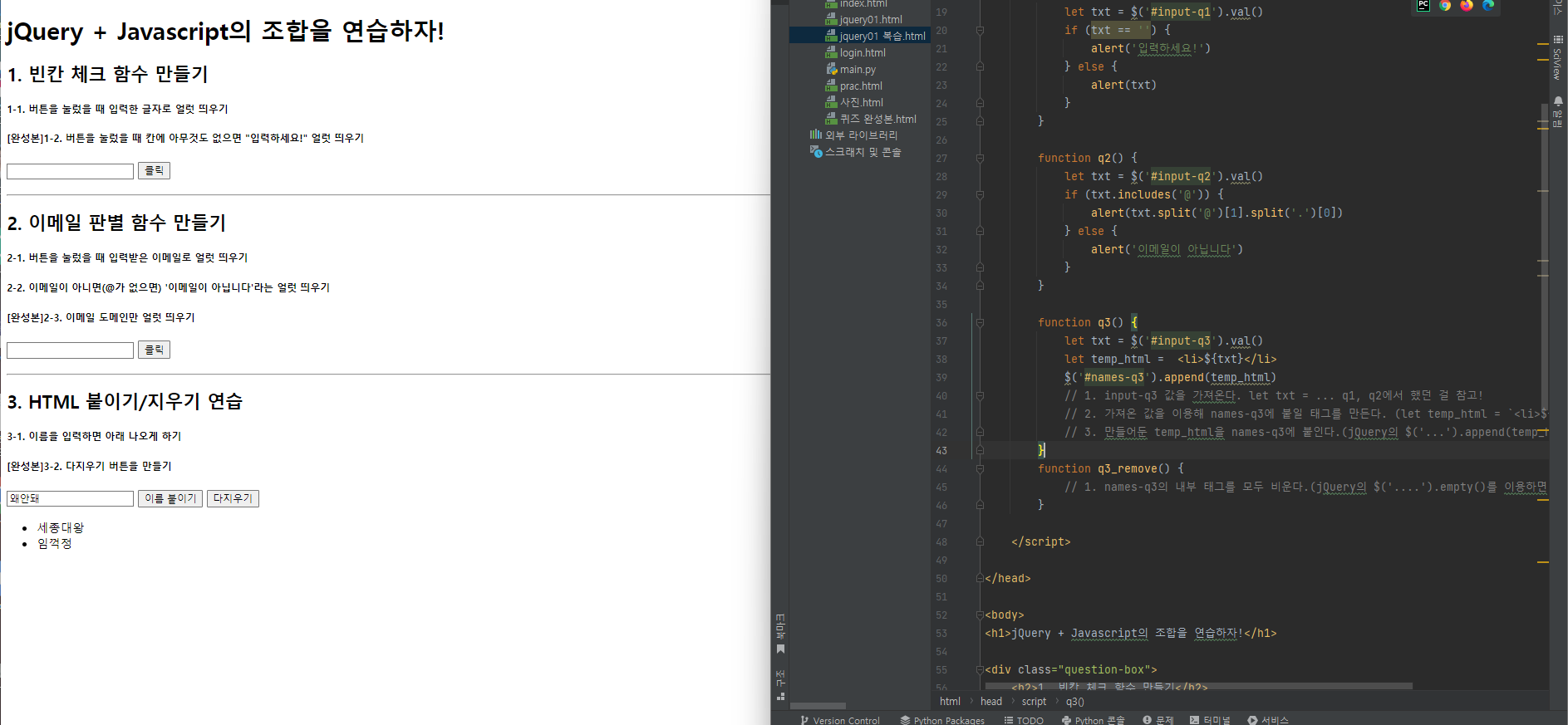Open the Python 콘솔 tool window
The height and width of the screenshot is (725, 1568).
tap(1093, 720)
